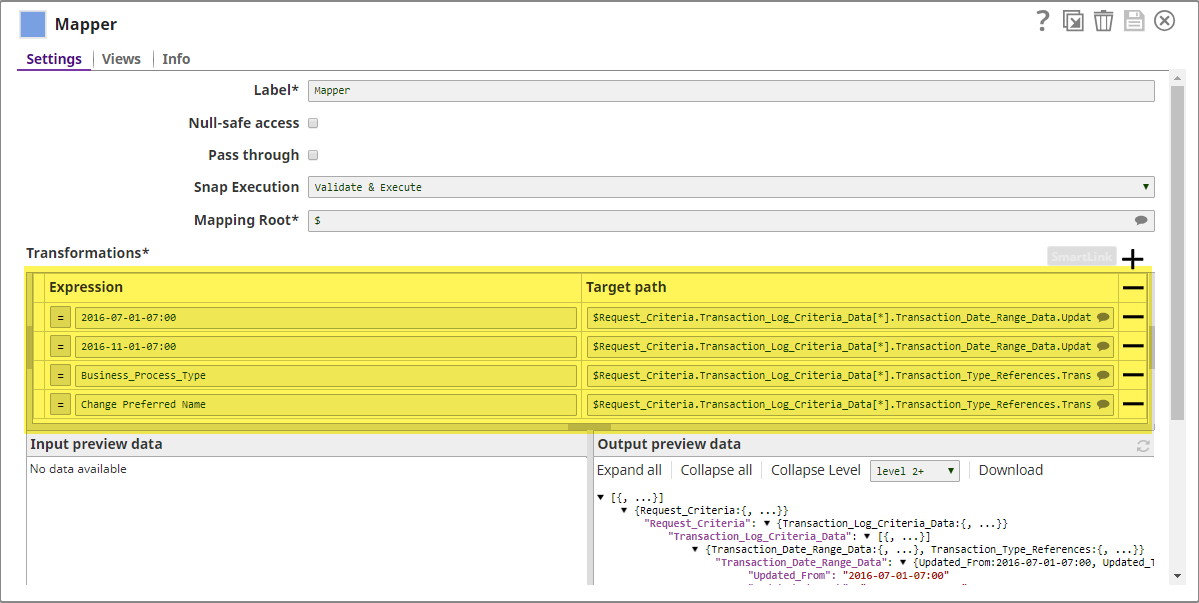Open the help question mark icon
The image size is (1199, 603).
pyautogui.click(x=1042, y=21)
